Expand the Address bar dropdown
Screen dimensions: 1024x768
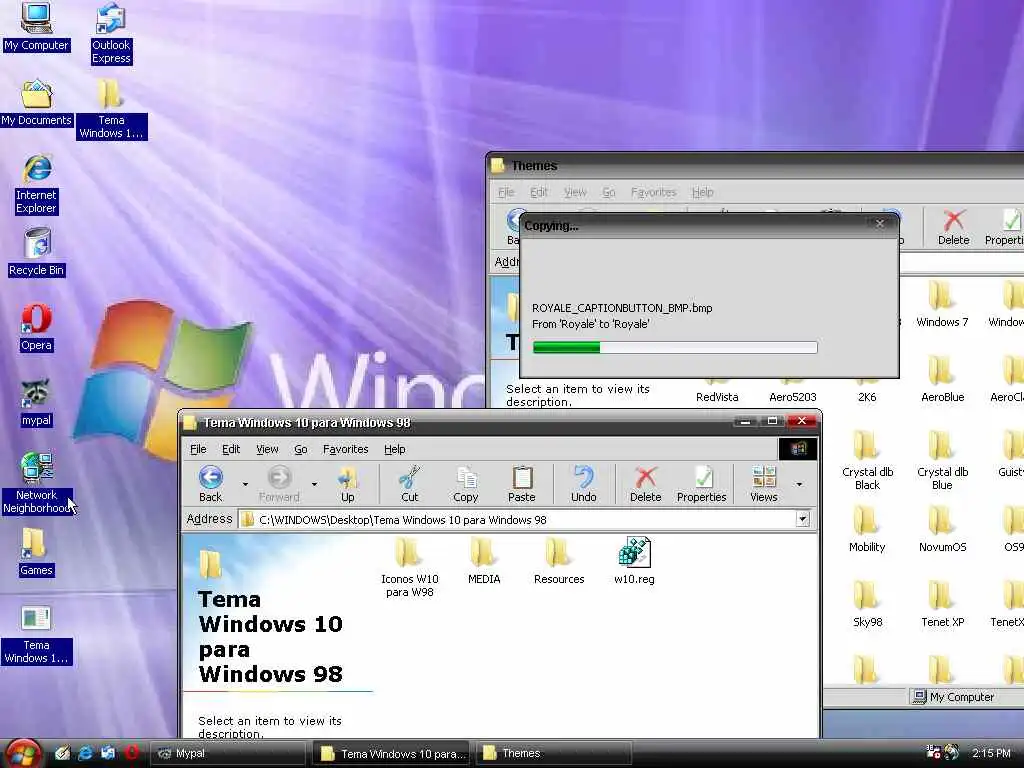[803, 519]
